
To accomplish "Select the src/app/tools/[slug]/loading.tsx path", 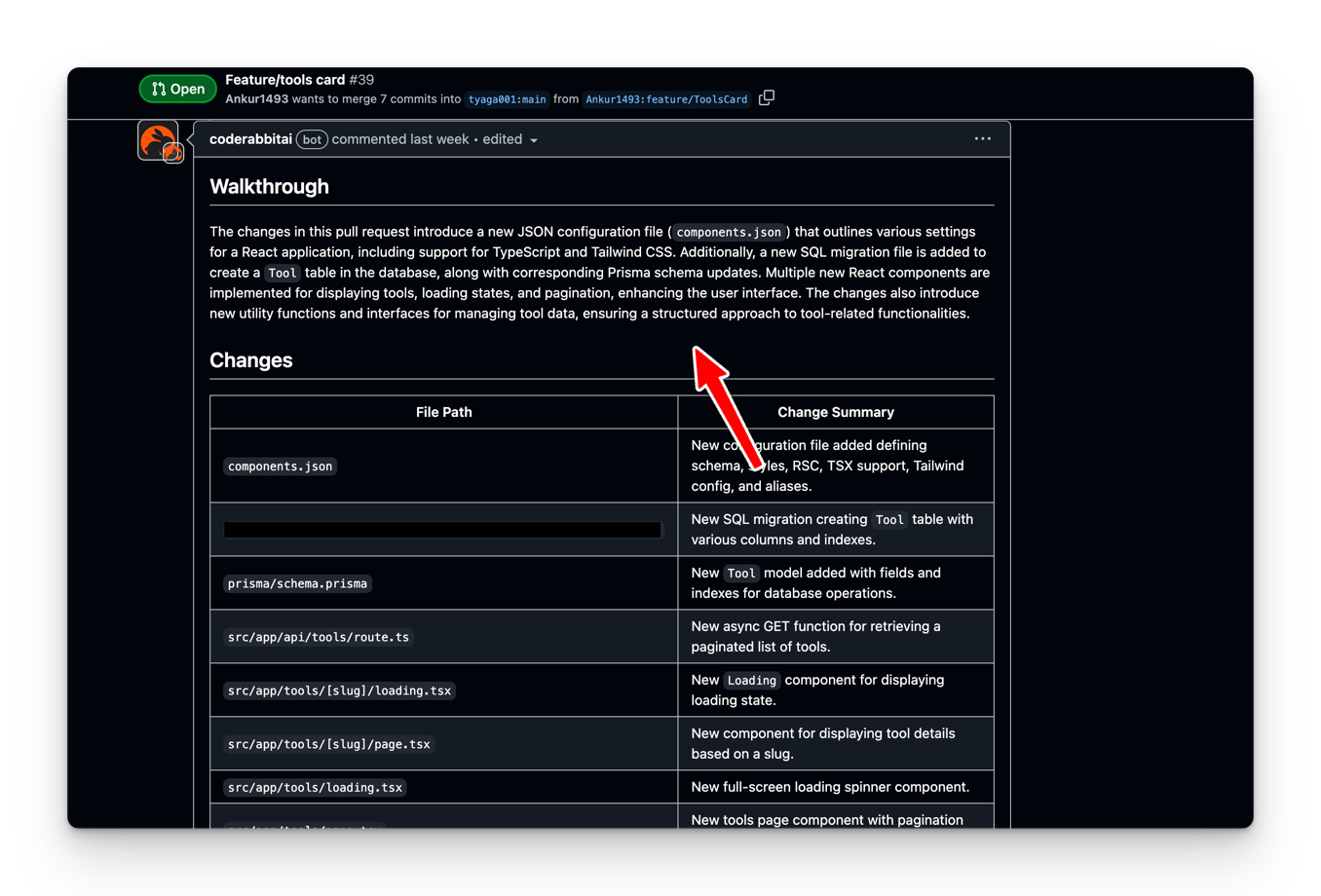I will tap(339, 691).
